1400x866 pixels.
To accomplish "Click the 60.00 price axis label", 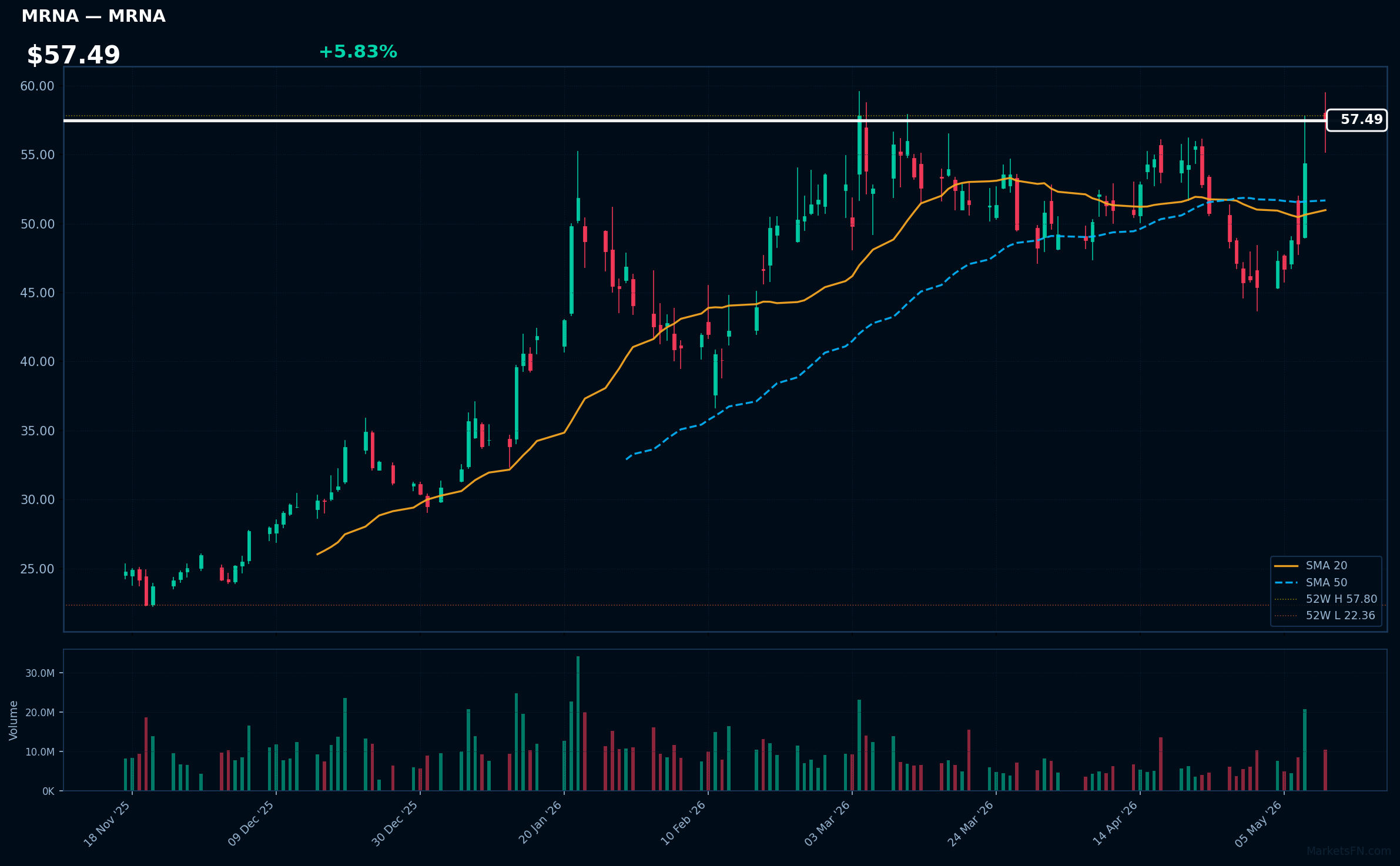I will 37,86.
